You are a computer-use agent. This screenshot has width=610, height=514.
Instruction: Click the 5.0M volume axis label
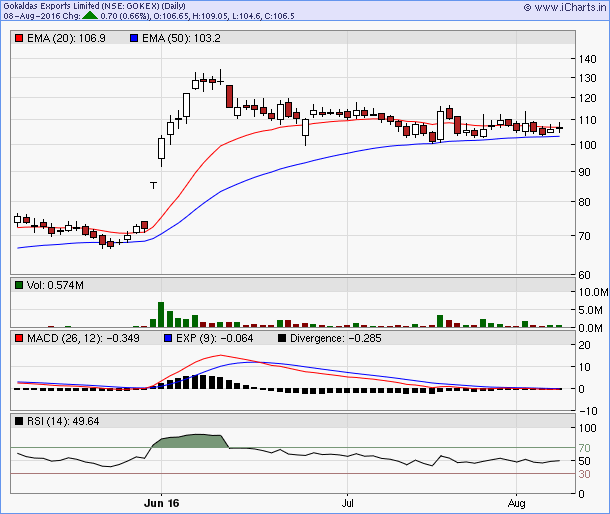tap(590, 310)
